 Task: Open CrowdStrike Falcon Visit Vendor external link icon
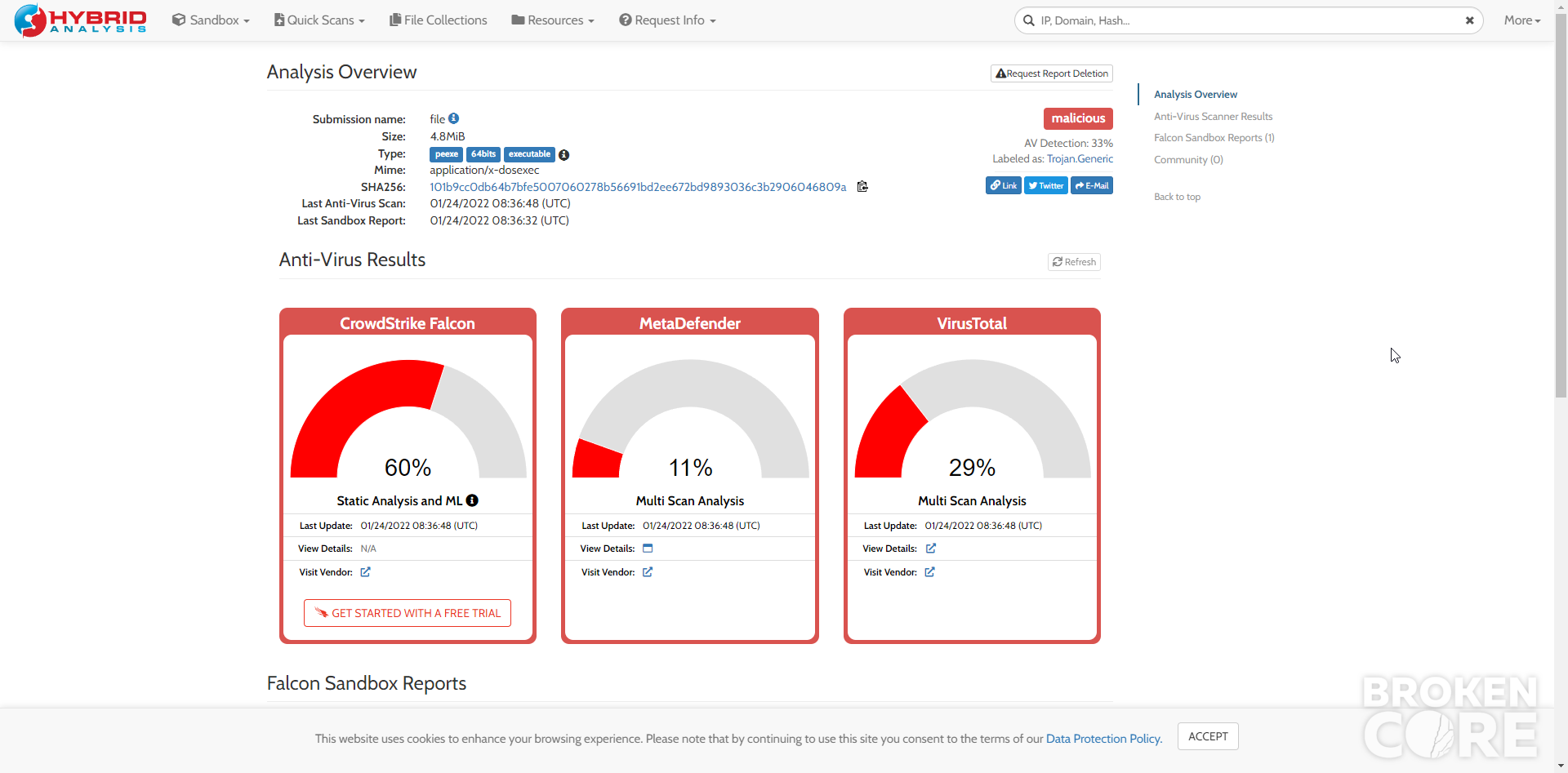(365, 572)
